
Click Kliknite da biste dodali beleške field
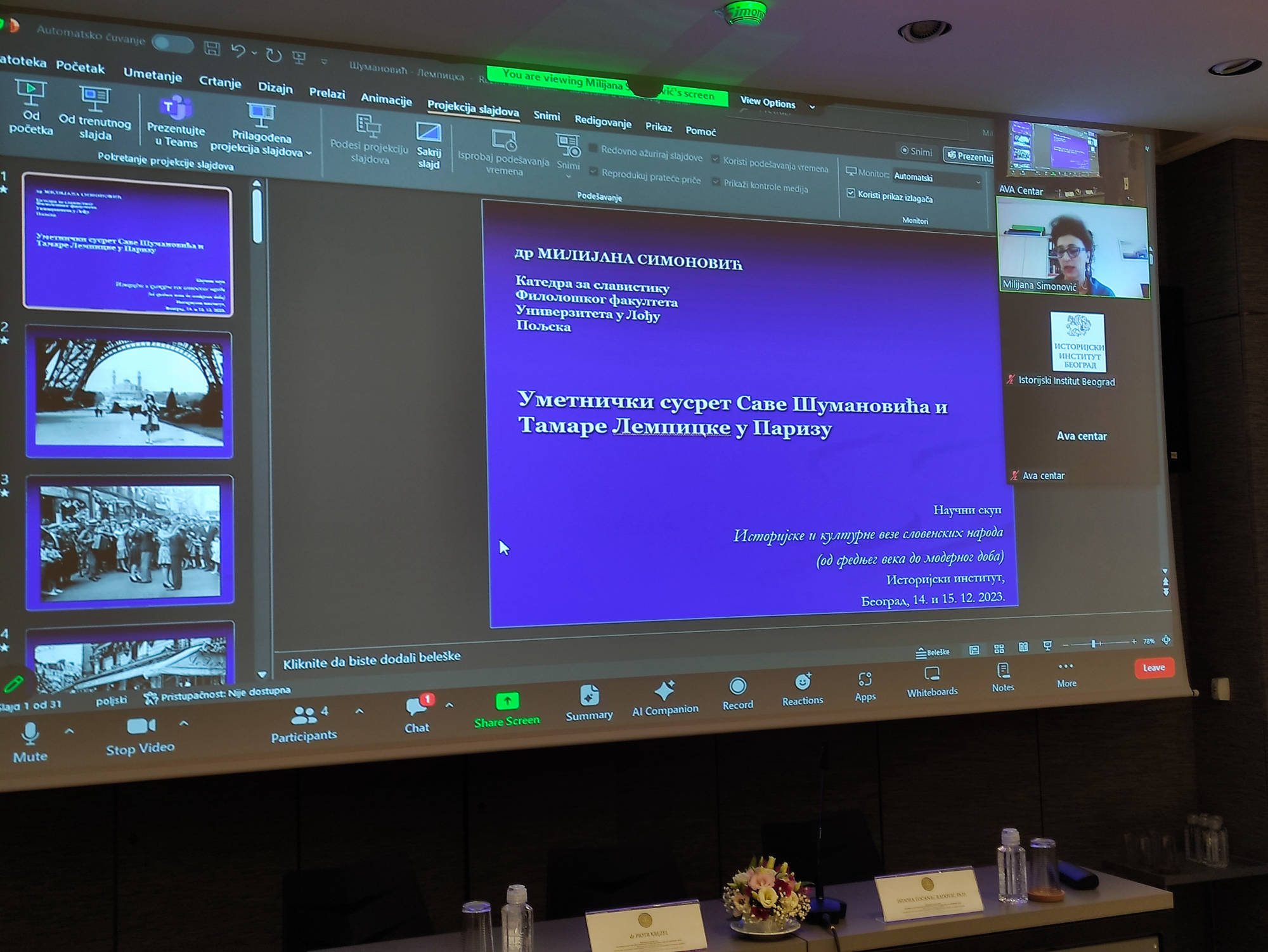(372, 659)
